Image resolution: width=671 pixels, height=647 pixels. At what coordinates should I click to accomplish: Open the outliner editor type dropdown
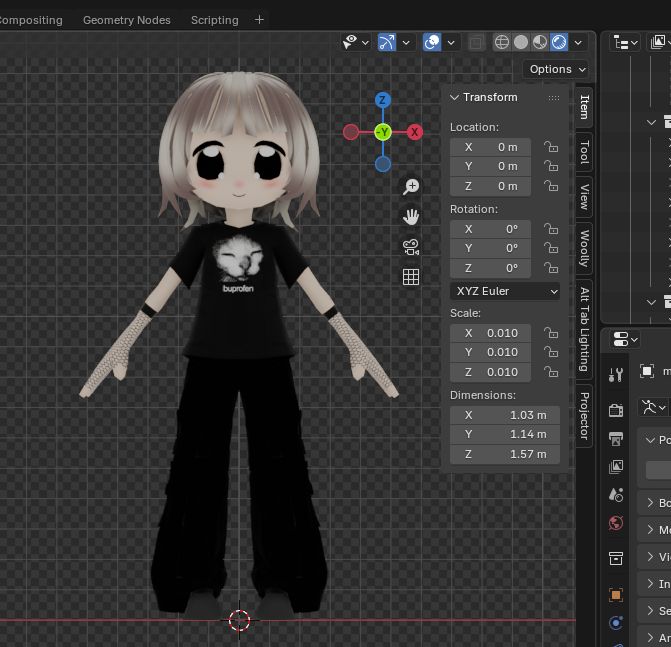click(625, 42)
